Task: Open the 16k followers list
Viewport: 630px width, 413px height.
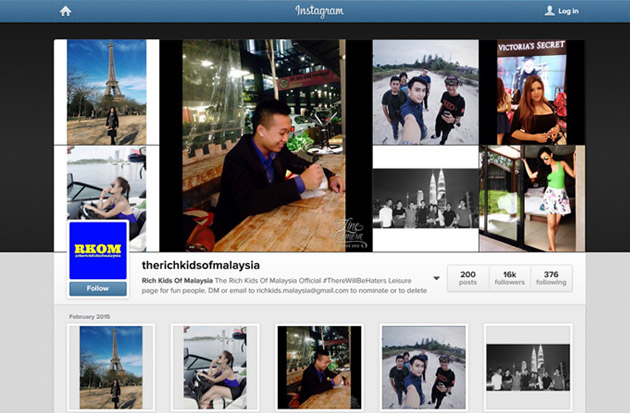Action: point(509,278)
